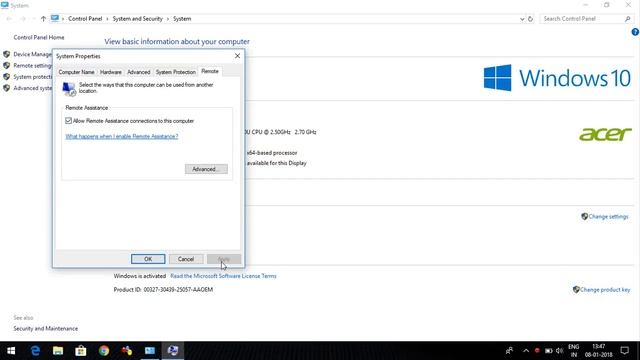This screenshot has width=640, height=360.
Task: Show hidden system tray icons
Action: point(526,351)
